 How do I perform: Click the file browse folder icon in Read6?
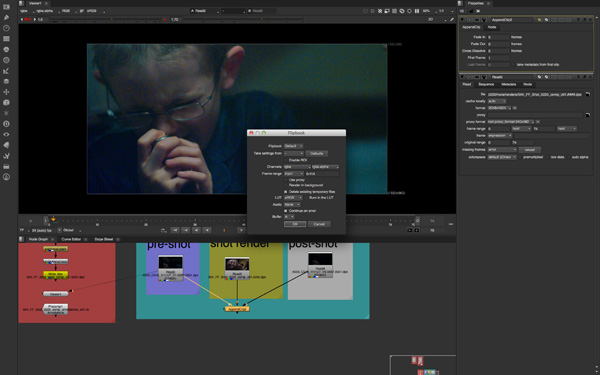pos(588,94)
